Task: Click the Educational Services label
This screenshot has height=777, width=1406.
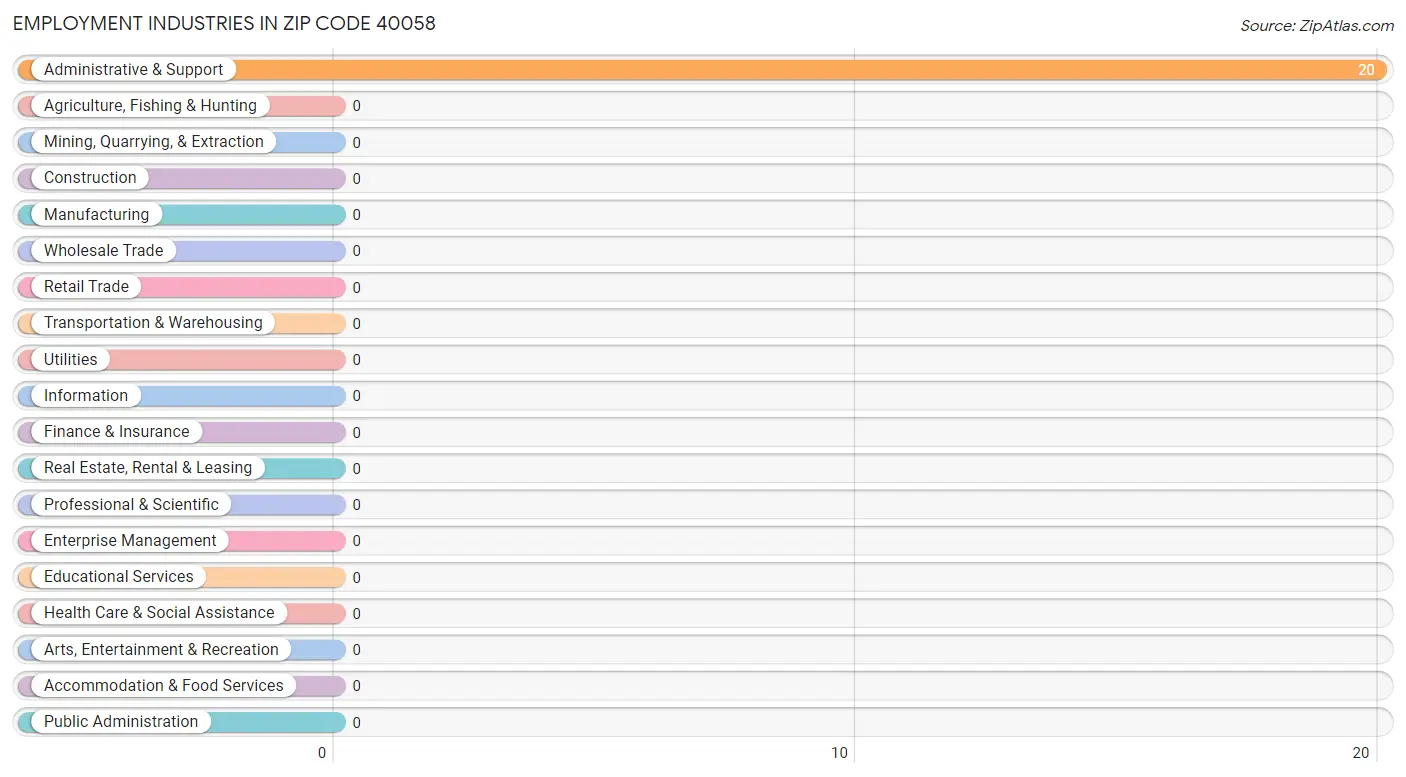Action: [x=119, y=577]
